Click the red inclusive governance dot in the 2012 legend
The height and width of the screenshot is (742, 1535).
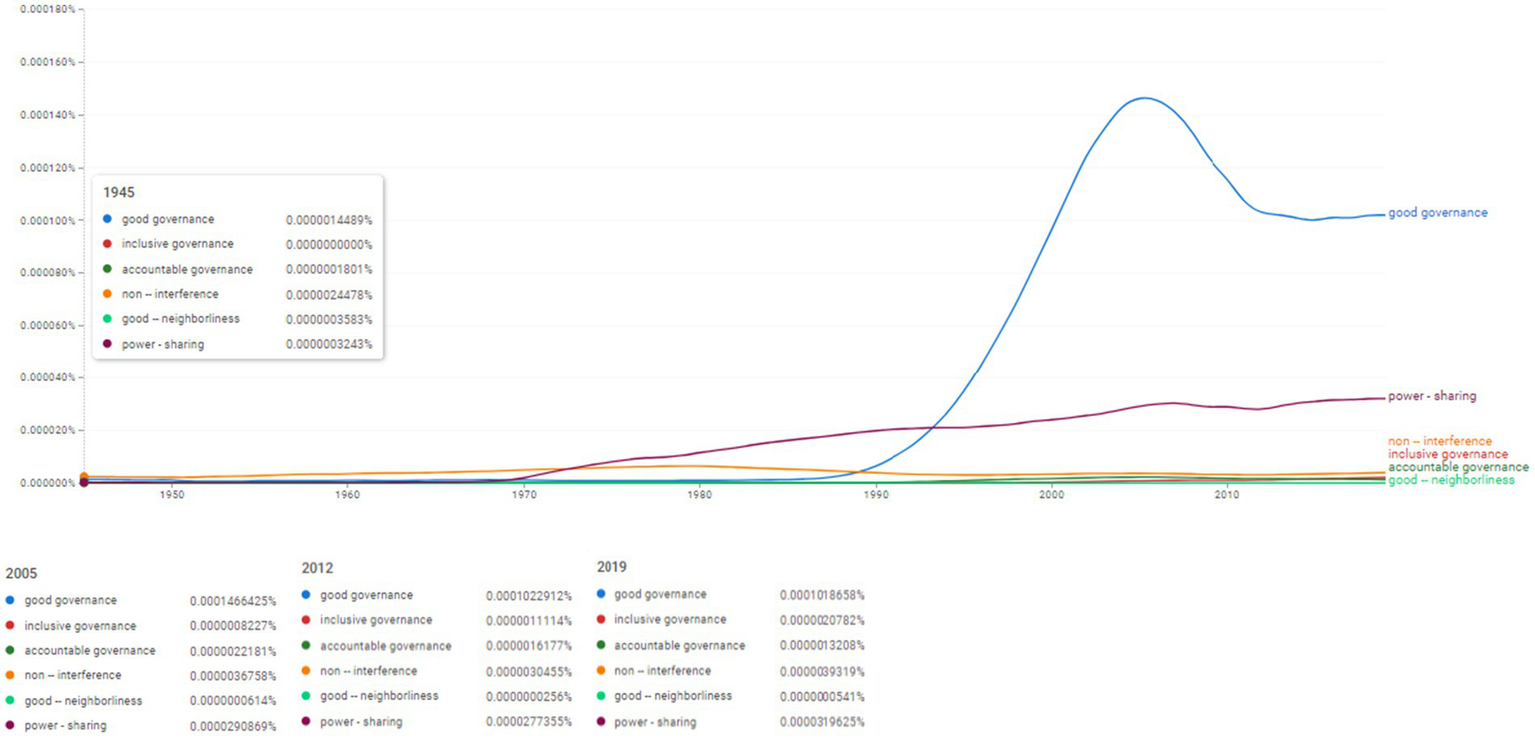point(306,620)
